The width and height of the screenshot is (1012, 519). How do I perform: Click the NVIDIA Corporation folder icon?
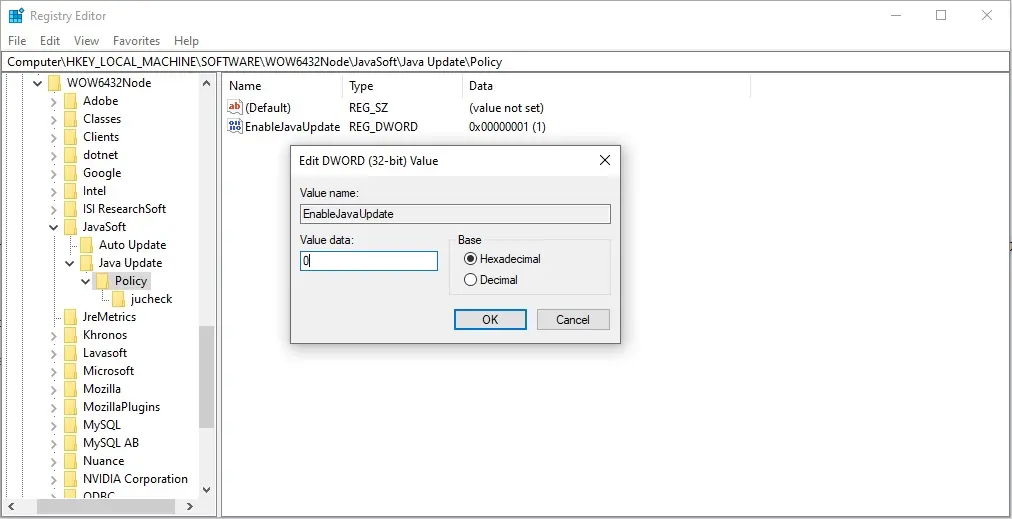70,479
